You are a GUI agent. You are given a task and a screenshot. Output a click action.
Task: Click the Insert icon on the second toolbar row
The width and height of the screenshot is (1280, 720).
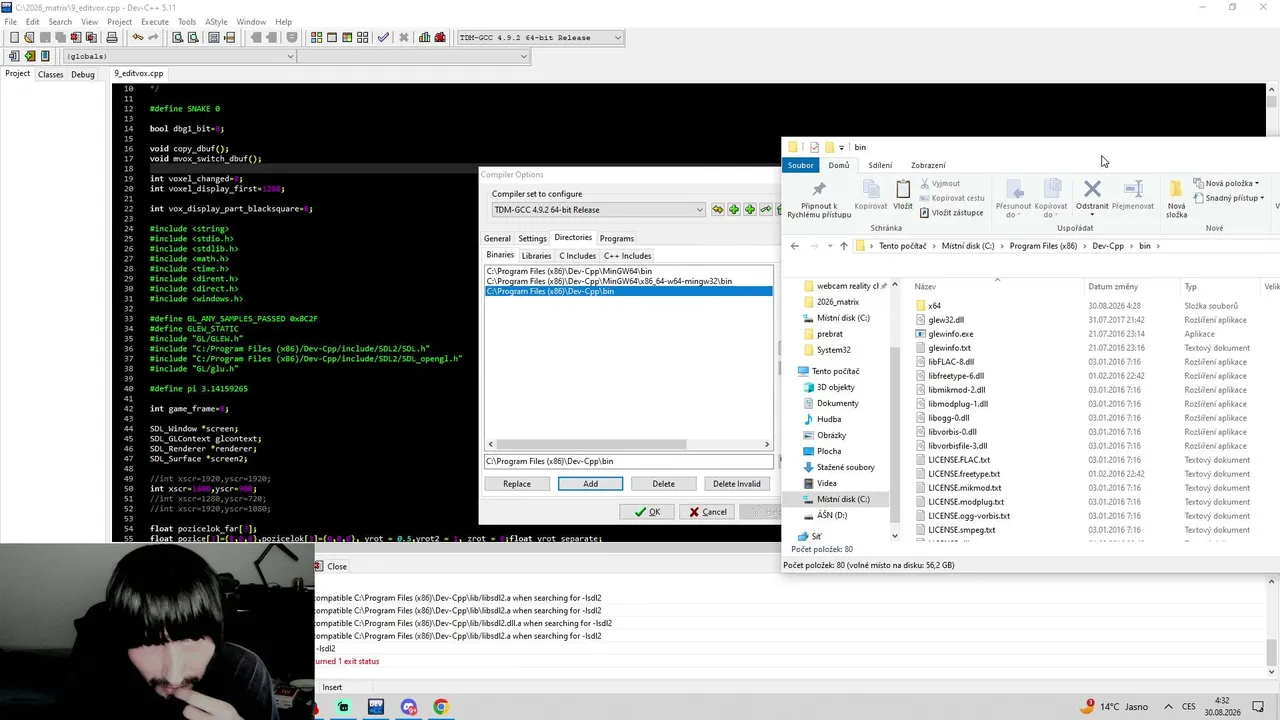point(14,56)
